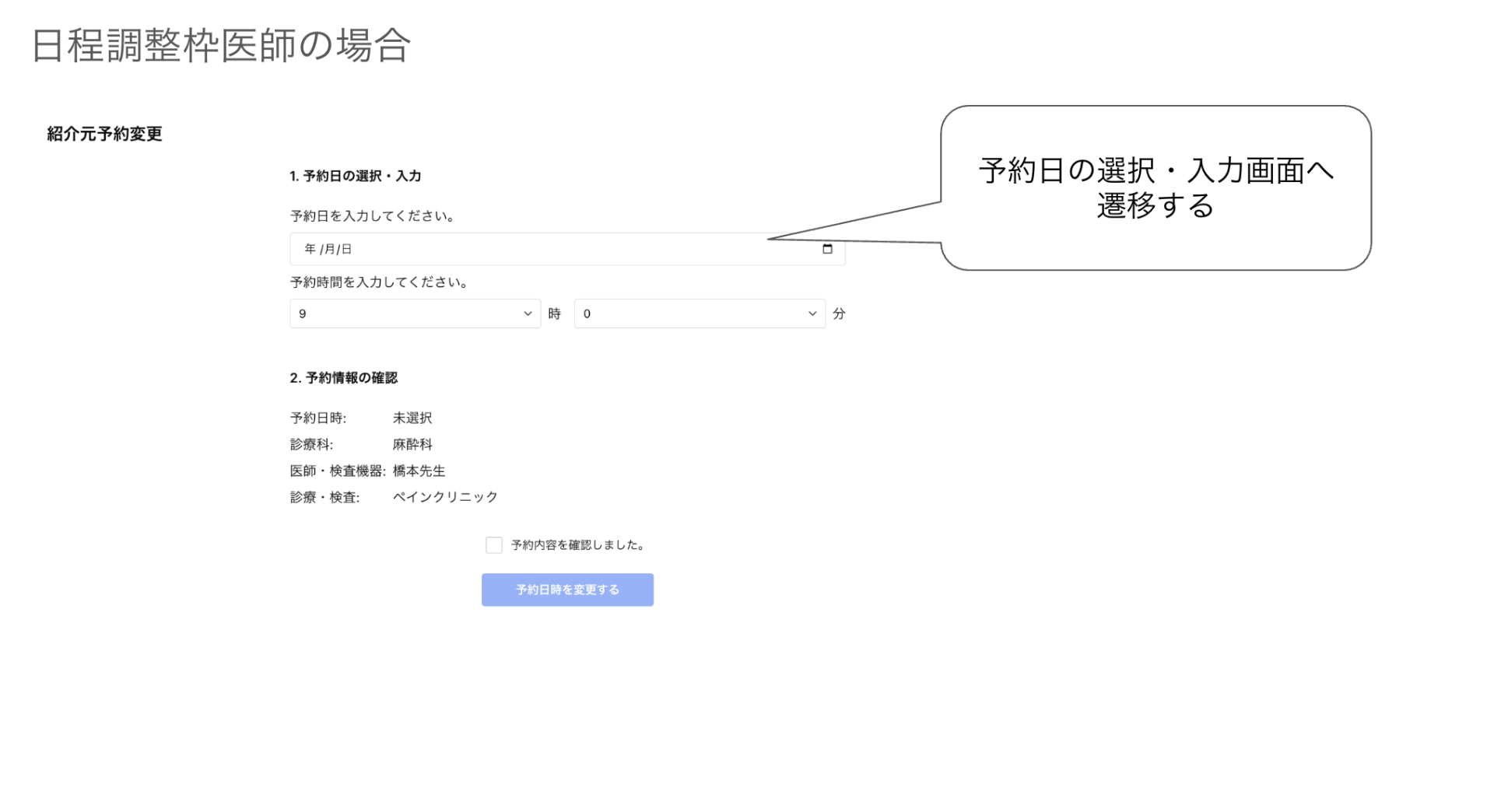This screenshot has height=812, width=1494.
Task: Click the 紹介元予約変更 page heading
Action: pyautogui.click(x=104, y=134)
